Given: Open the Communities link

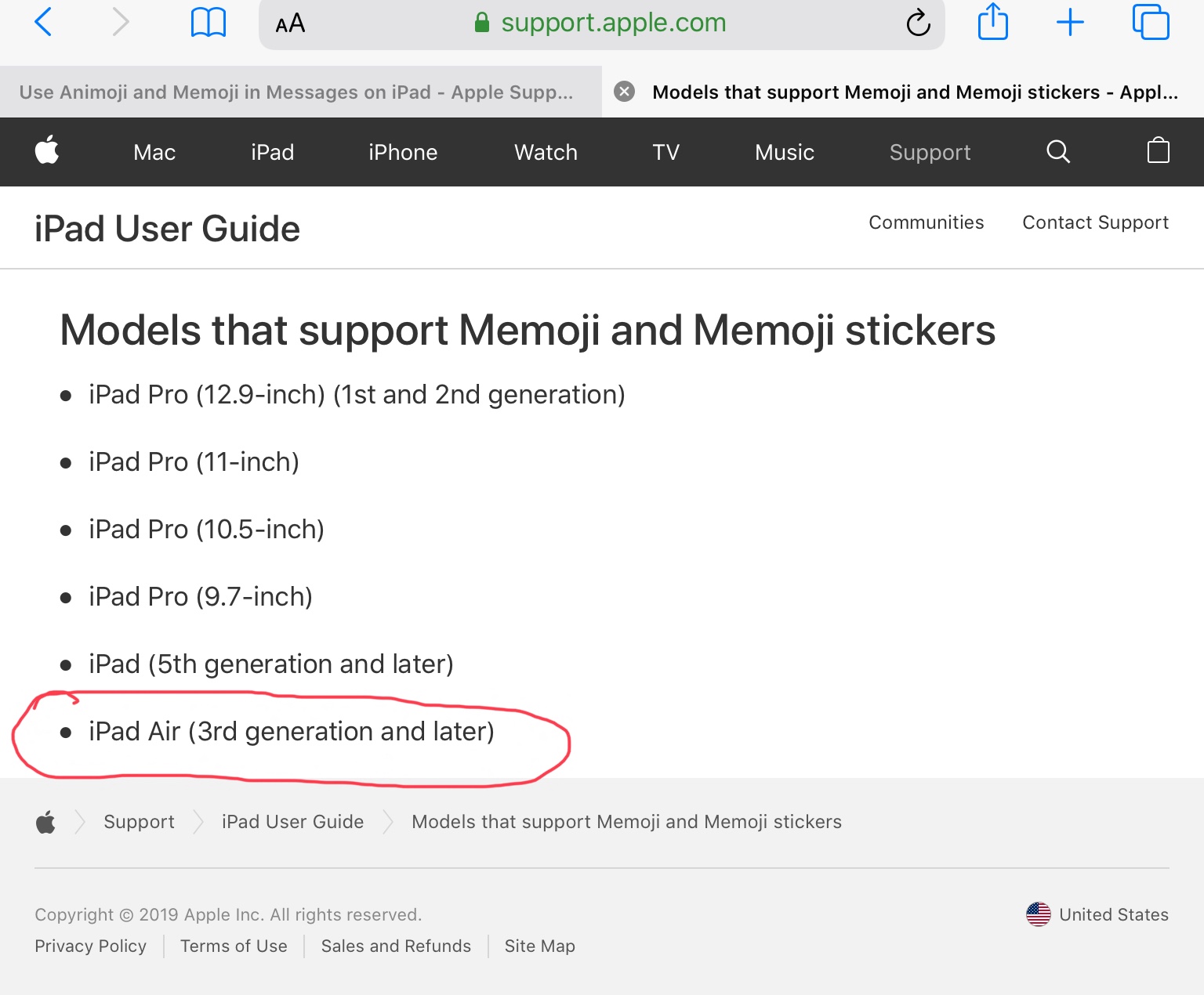Looking at the screenshot, I should click(926, 223).
